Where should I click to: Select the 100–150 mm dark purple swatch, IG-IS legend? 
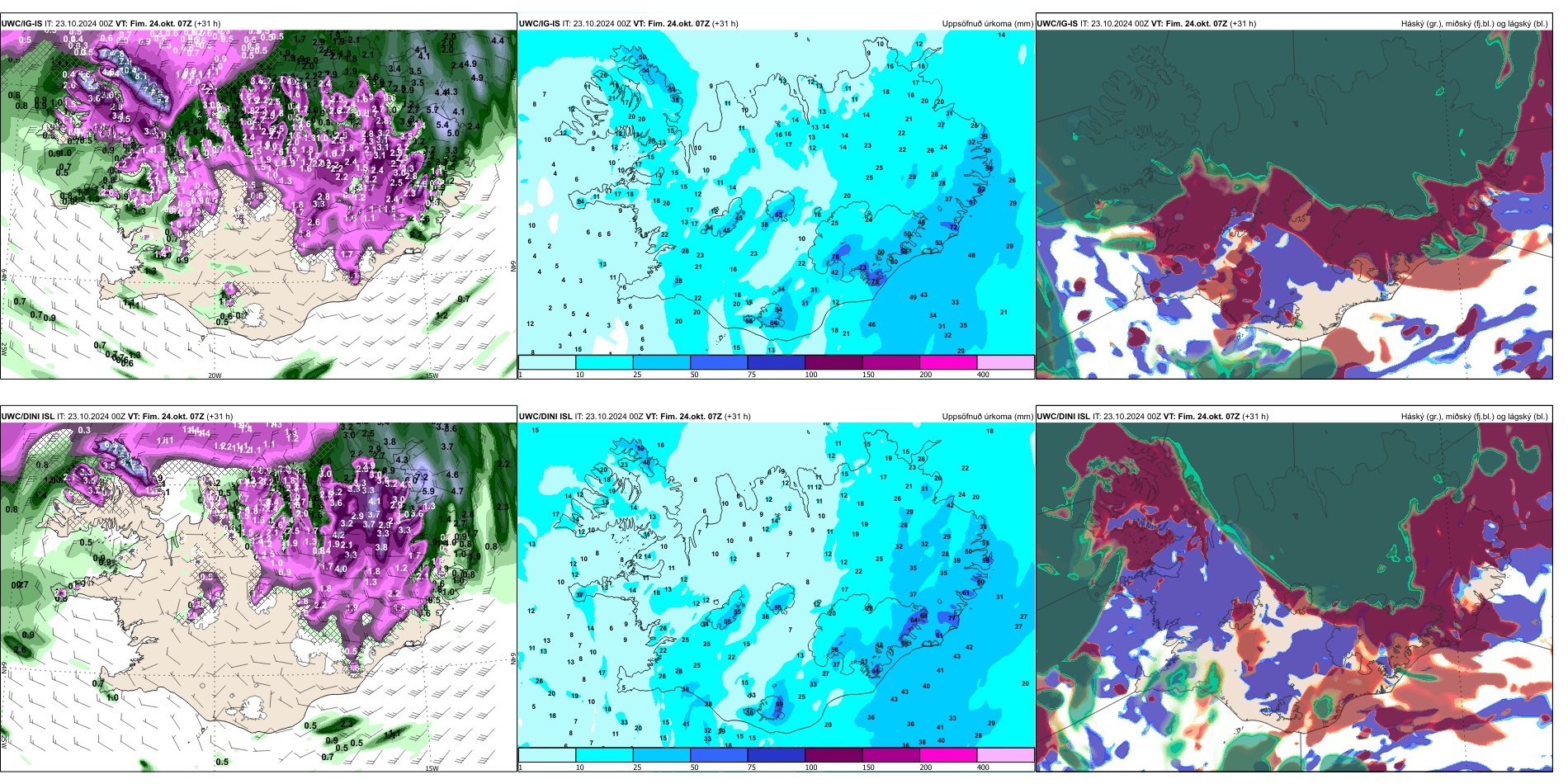(x=834, y=362)
